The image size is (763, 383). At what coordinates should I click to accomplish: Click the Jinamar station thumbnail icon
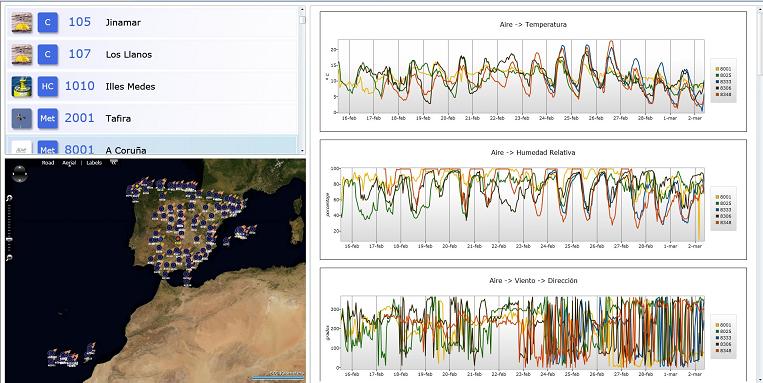21,22
